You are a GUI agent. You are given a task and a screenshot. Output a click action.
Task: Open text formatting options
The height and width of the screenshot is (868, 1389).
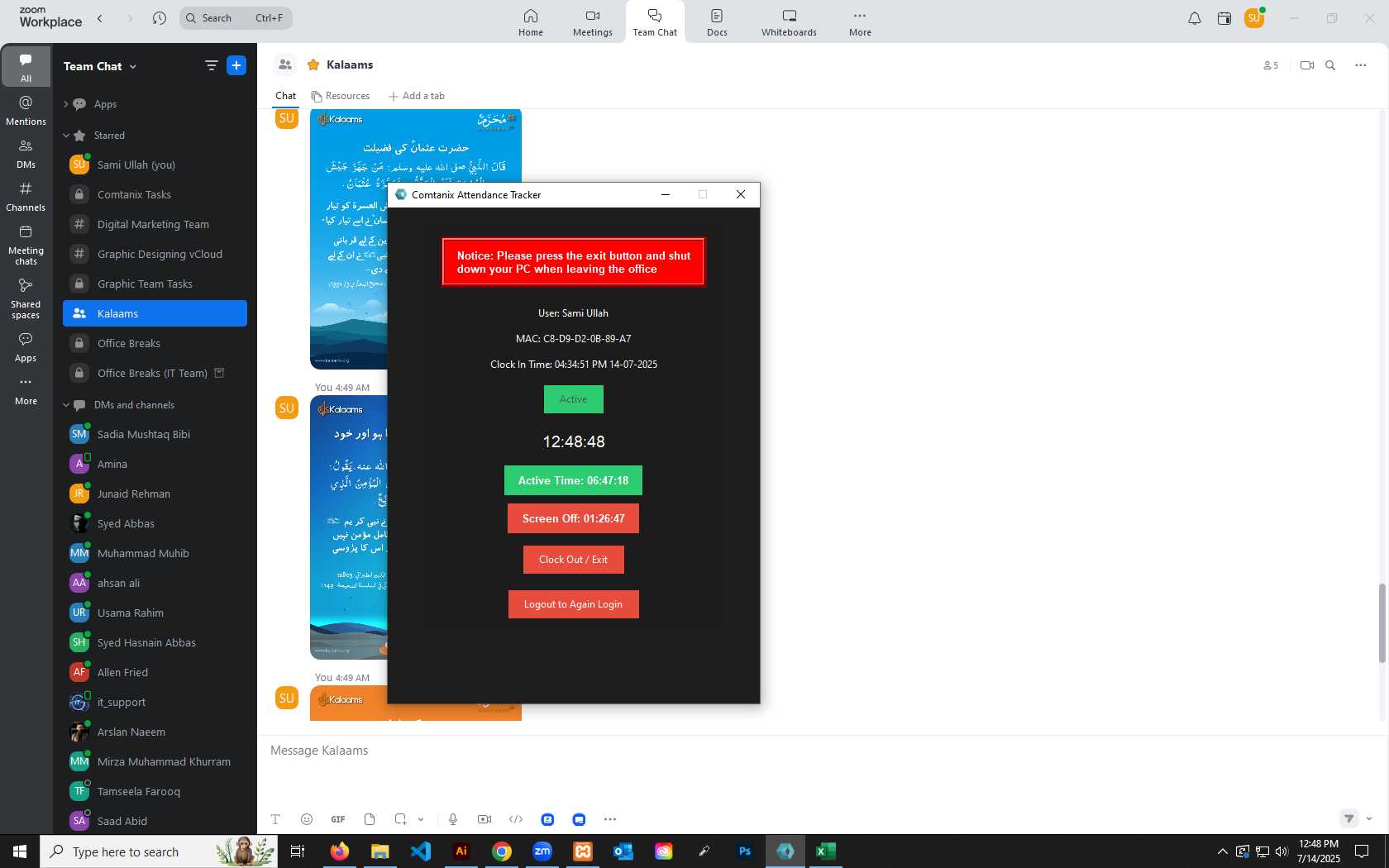pyautogui.click(x=275, y=819)
